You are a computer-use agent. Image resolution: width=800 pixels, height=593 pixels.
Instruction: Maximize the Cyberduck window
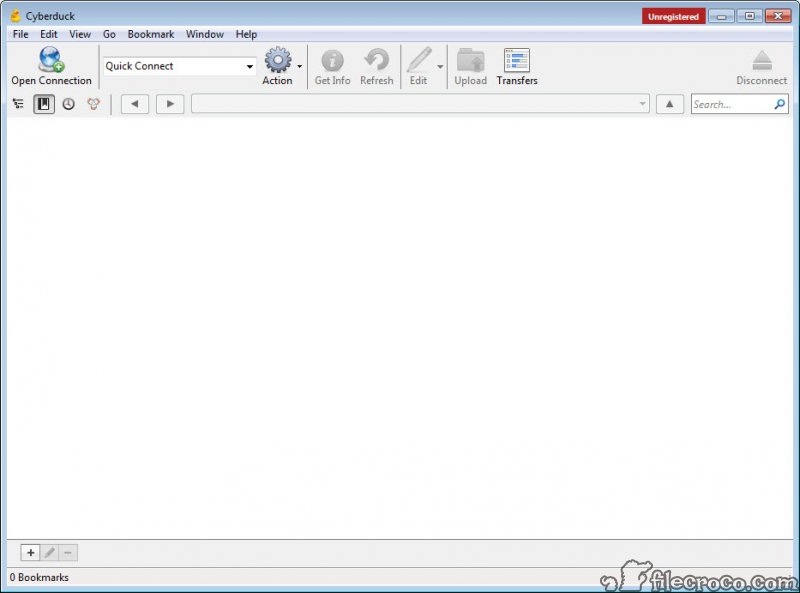[x=749, y=16]
